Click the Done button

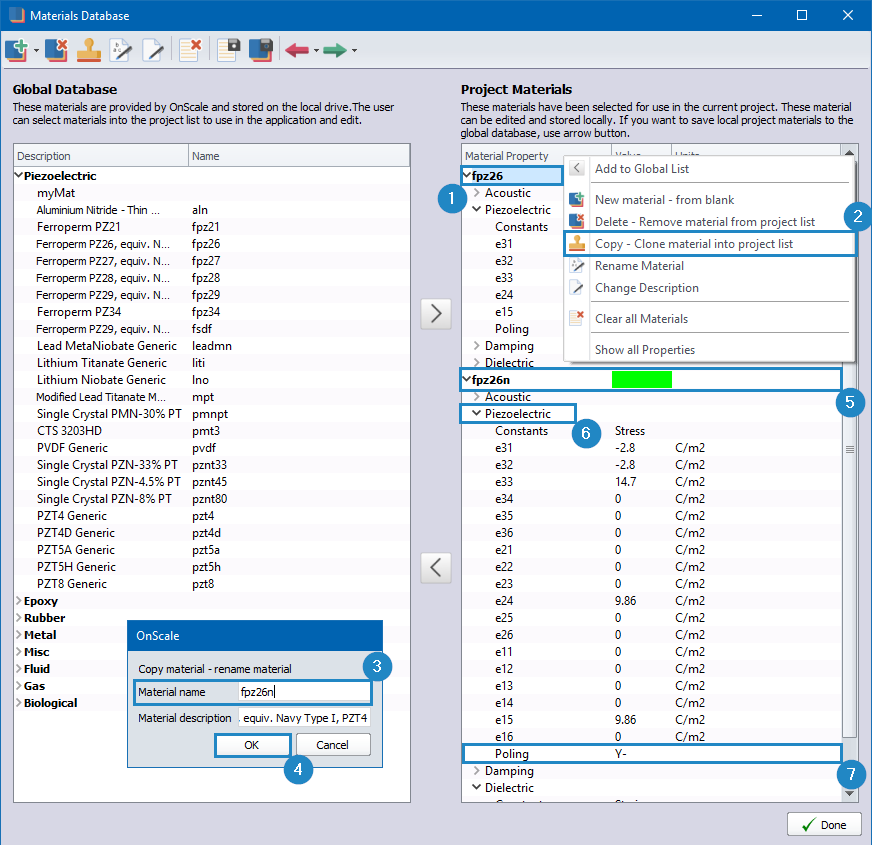coord(824,824)
